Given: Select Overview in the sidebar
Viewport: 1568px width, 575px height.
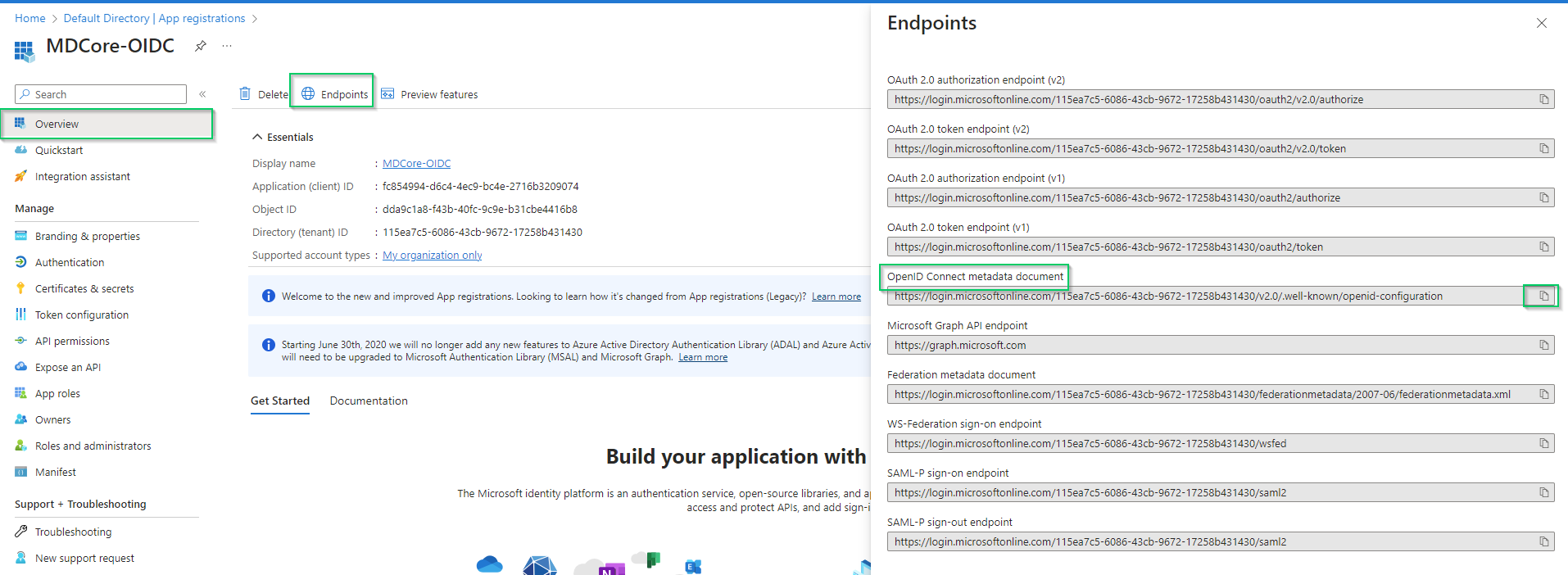Looking at the screenshot, I should [106, 124].
